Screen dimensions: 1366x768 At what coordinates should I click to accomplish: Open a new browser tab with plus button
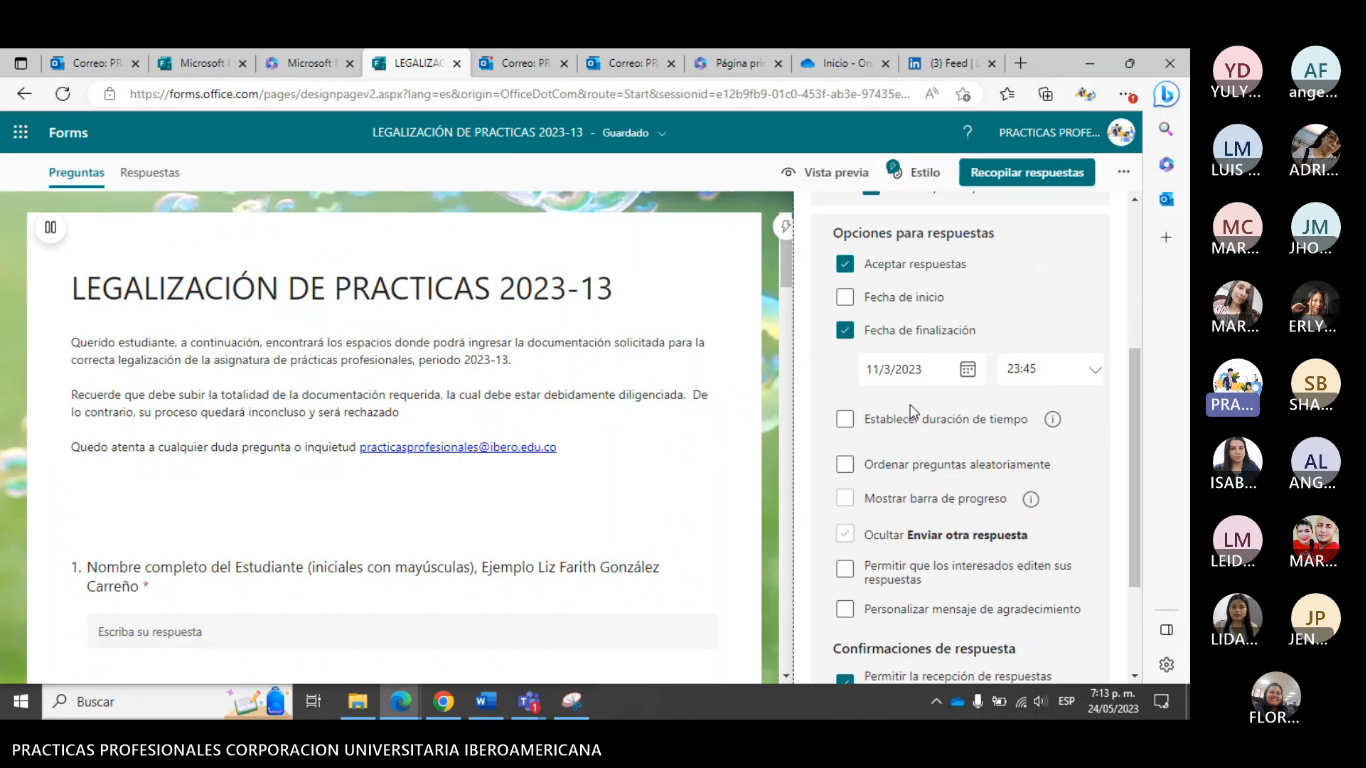click(x=1021, y=63)
